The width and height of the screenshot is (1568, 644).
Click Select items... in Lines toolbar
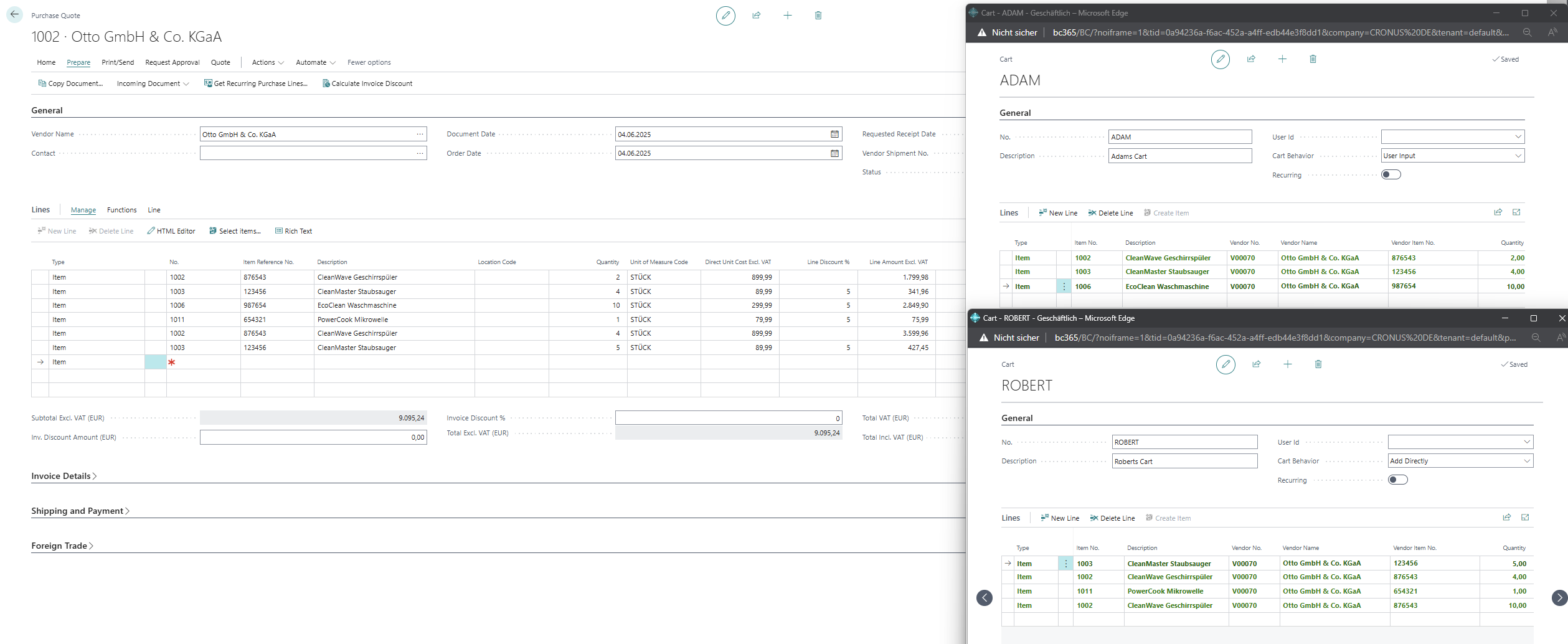235,231
